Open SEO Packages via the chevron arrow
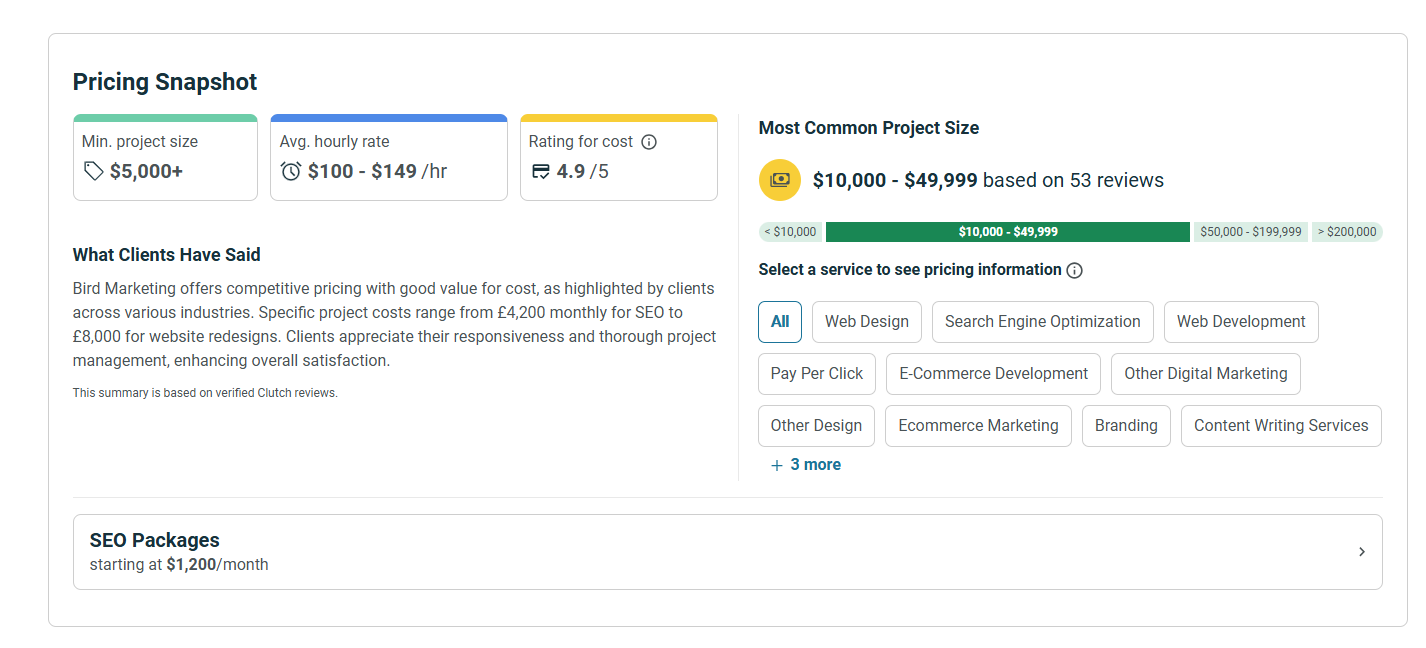This screenshot has height=648, width=1426. [1361, 552]
